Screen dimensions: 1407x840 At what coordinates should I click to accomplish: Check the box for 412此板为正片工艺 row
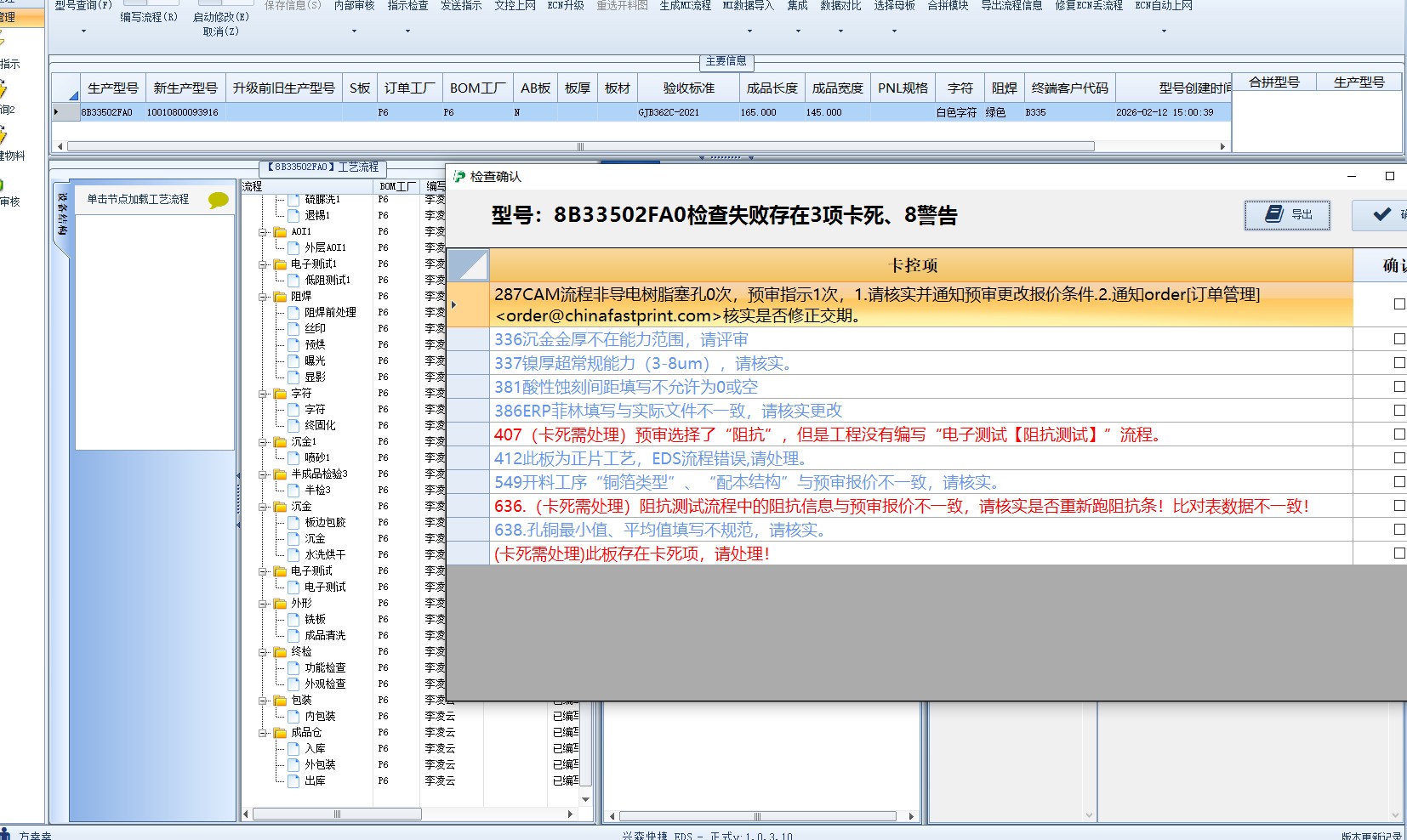(1399, 457)
